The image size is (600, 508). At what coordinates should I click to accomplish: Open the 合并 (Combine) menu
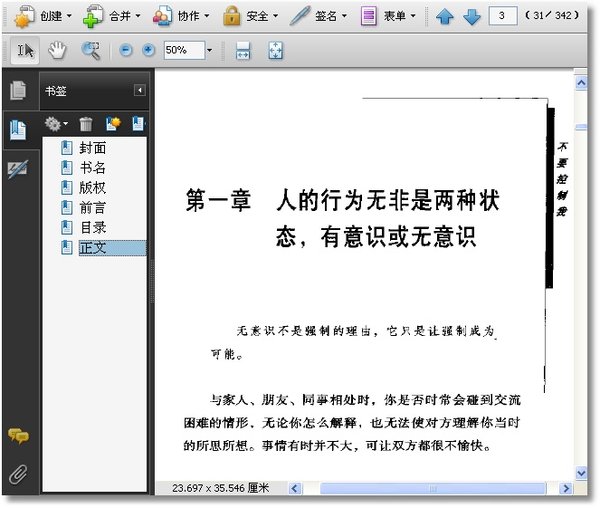click(x=112, y=16)
